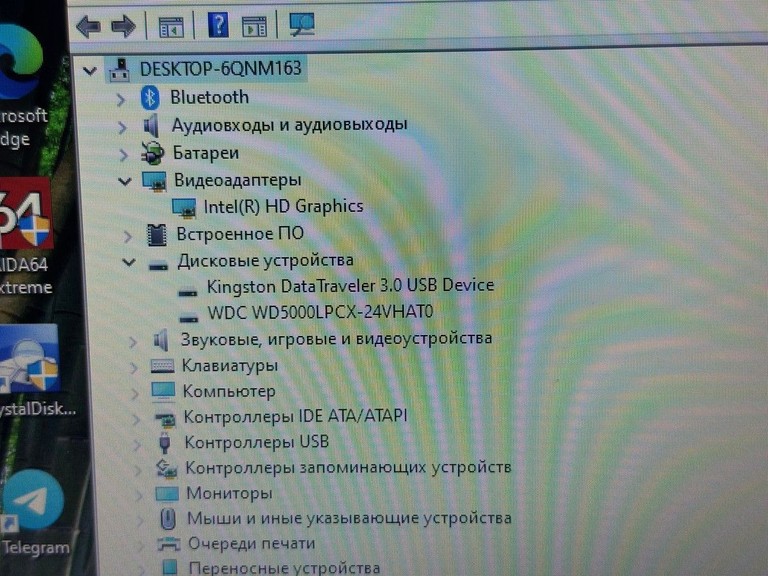
Task: Toggle the show/hide console tree icon
Action: pos(171,27)
